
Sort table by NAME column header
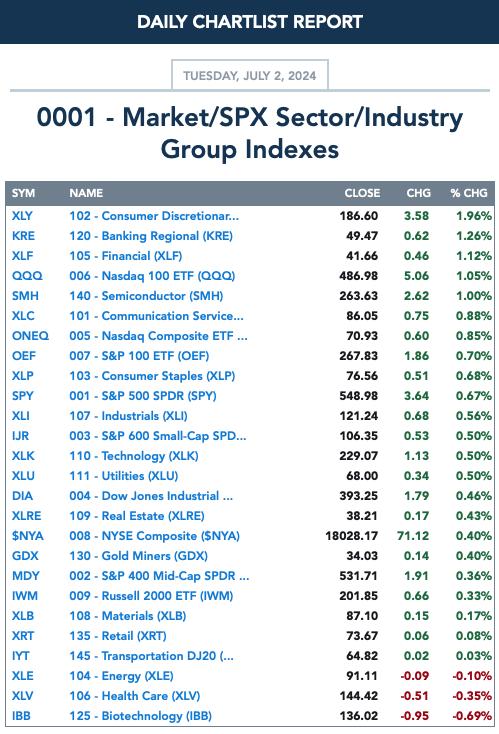click(x=86, y=193)
